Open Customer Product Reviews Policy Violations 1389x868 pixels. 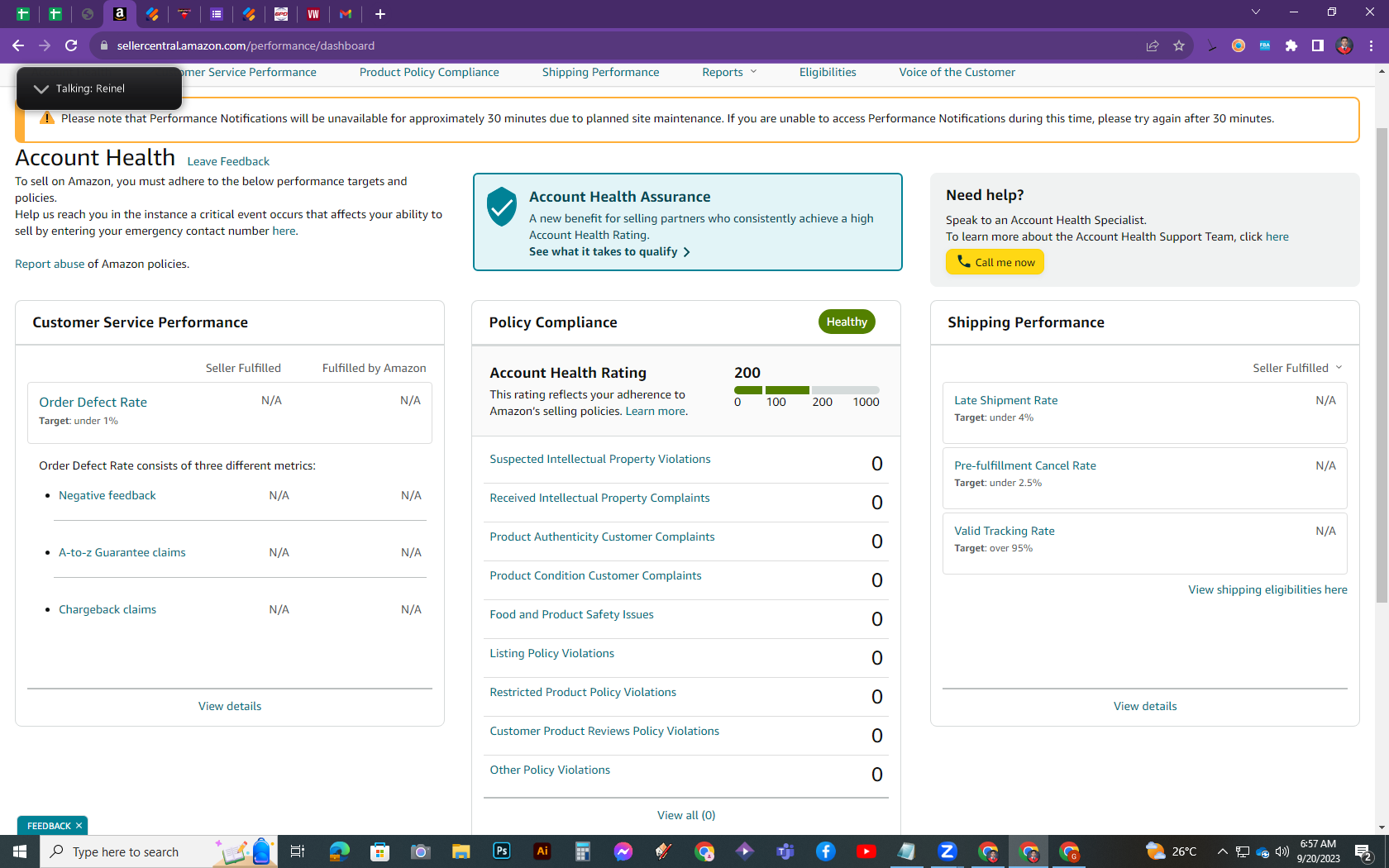tap(604, 731)
